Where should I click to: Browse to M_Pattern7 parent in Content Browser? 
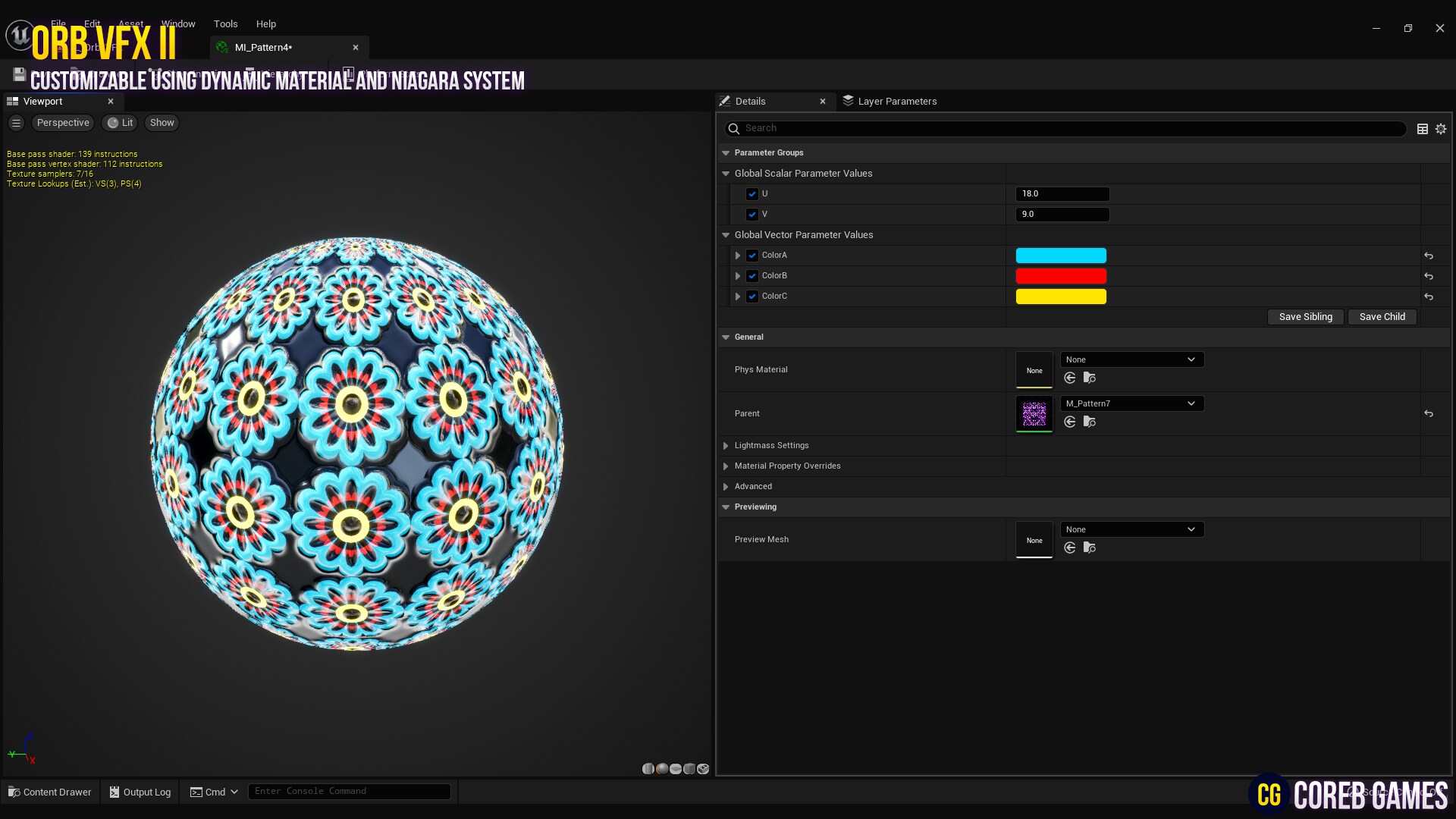pyautogui.click(x=1090, y=422)
